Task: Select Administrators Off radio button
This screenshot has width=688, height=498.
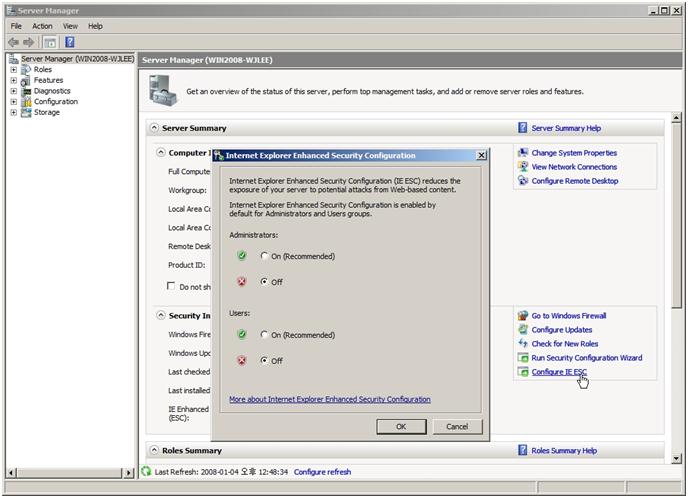Action: [x=264, y=282]
